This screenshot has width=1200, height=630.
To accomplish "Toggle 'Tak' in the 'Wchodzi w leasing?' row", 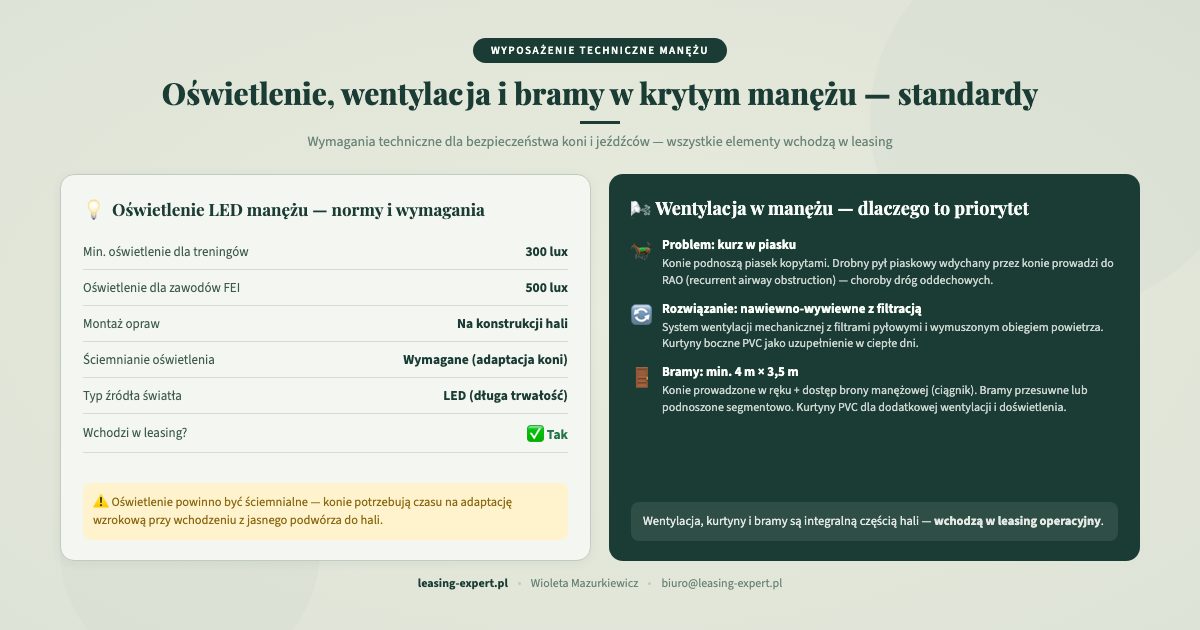I will tap(556, 434).
